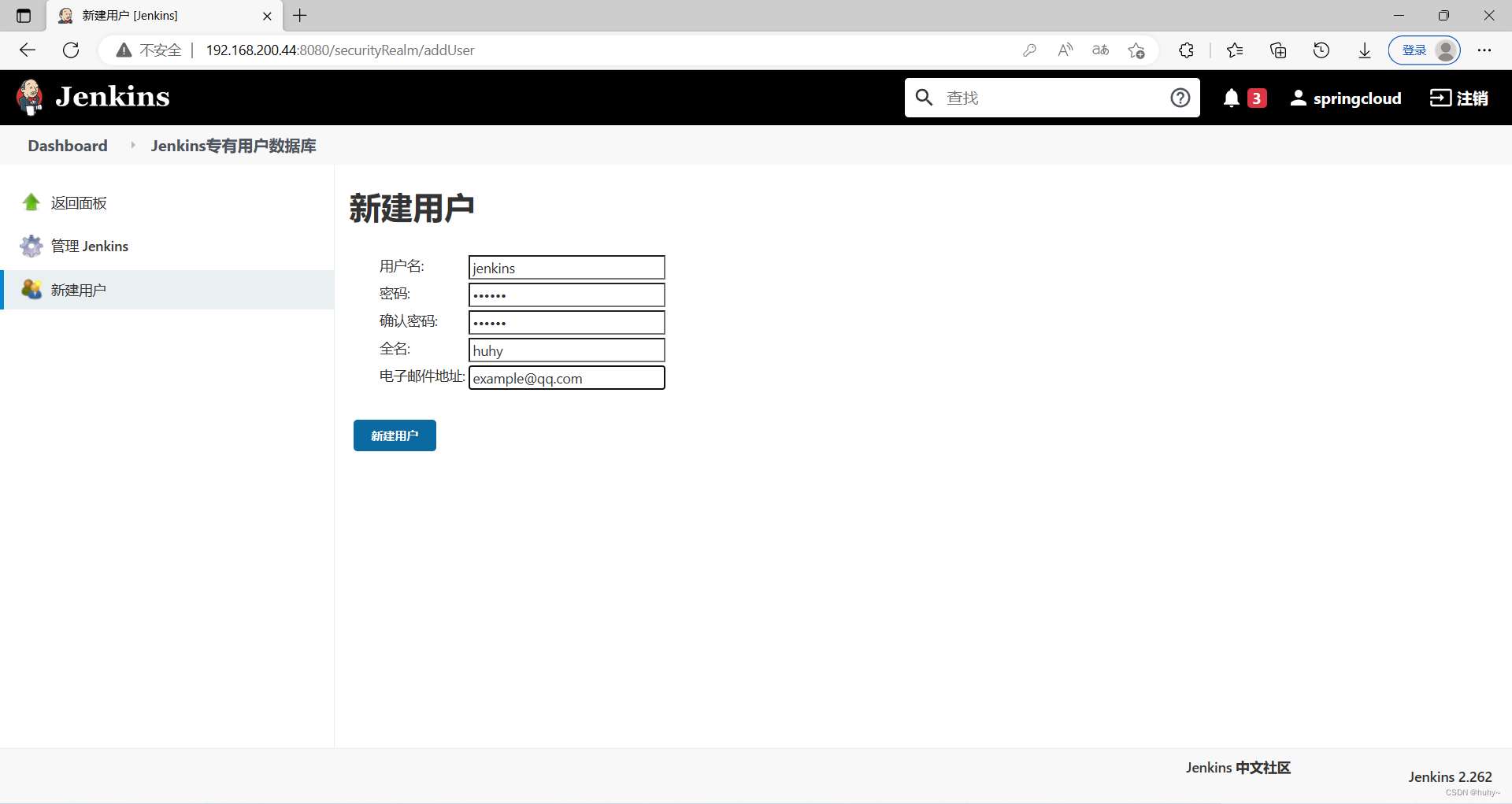Open browser extensions puzzle icon
1512x804 pixels.
pyautogui.click(x=1186, y=50)
